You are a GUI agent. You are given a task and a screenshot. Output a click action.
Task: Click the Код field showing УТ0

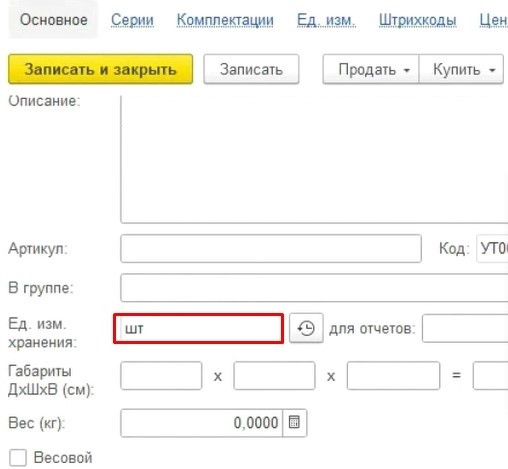(x=492, y=248)
